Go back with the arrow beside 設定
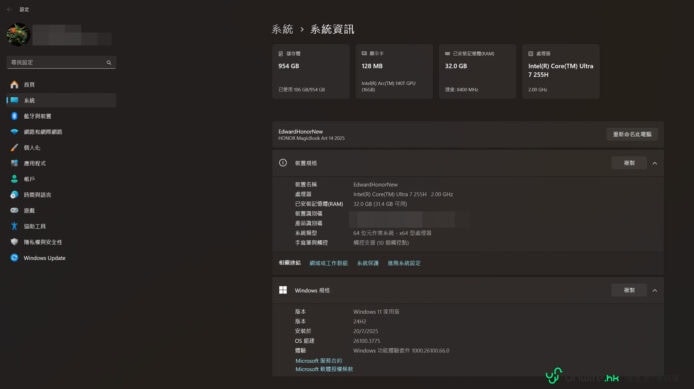 click(x=9, y=9)
